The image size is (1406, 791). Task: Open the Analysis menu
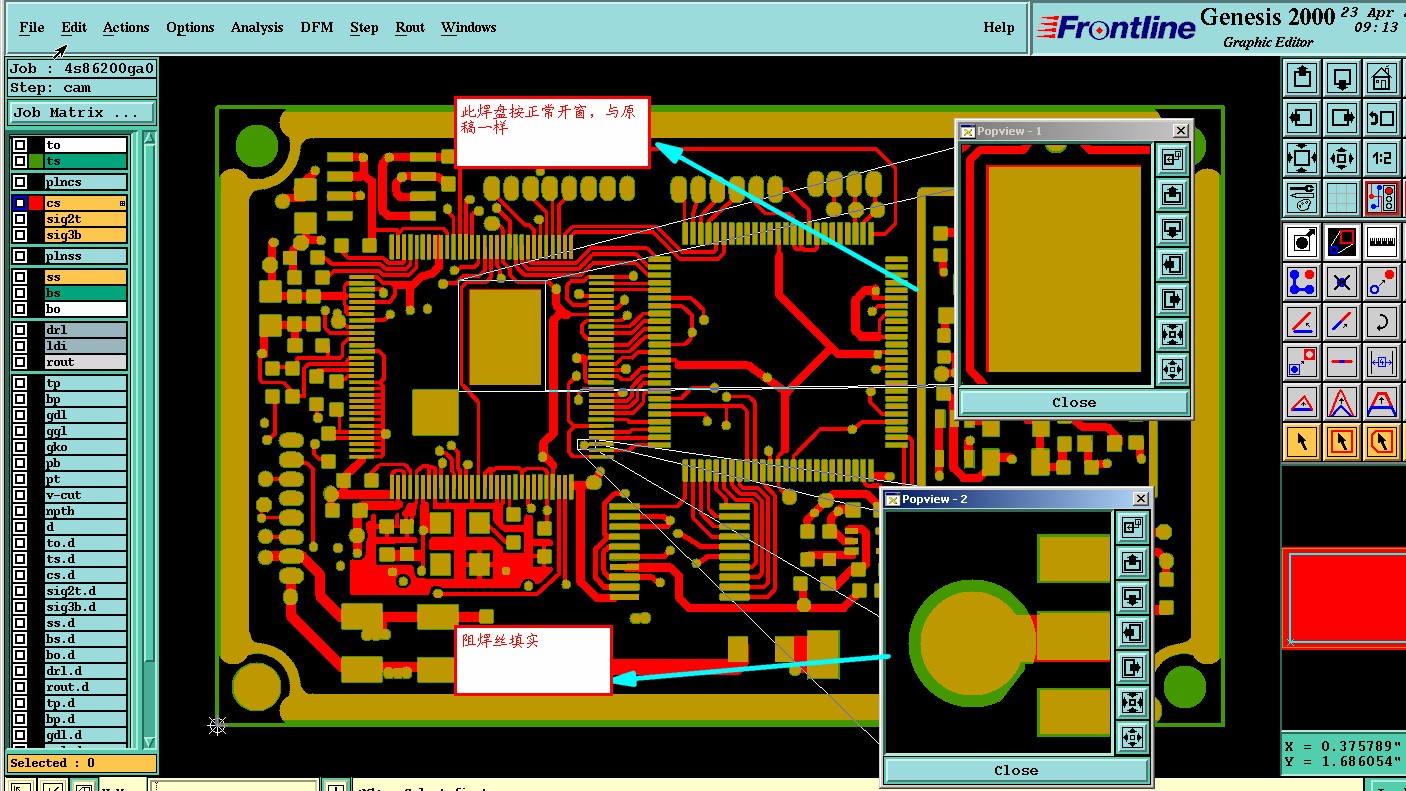point(257,28)
